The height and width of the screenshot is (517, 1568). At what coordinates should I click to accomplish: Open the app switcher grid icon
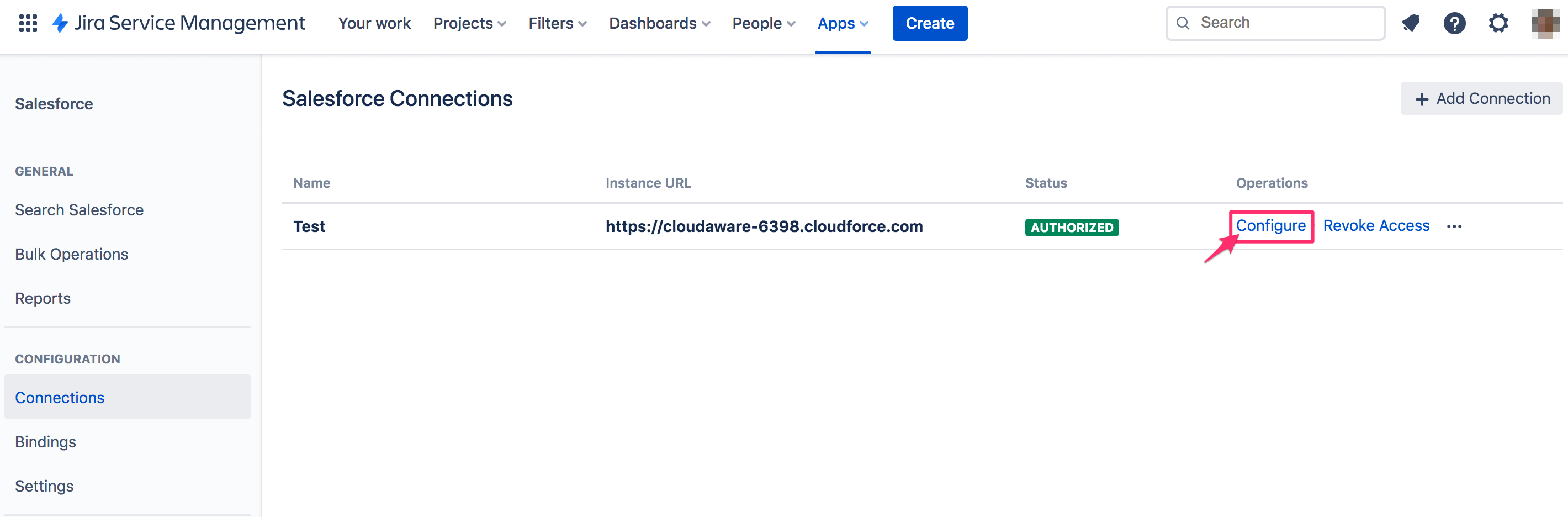[28, 23]
